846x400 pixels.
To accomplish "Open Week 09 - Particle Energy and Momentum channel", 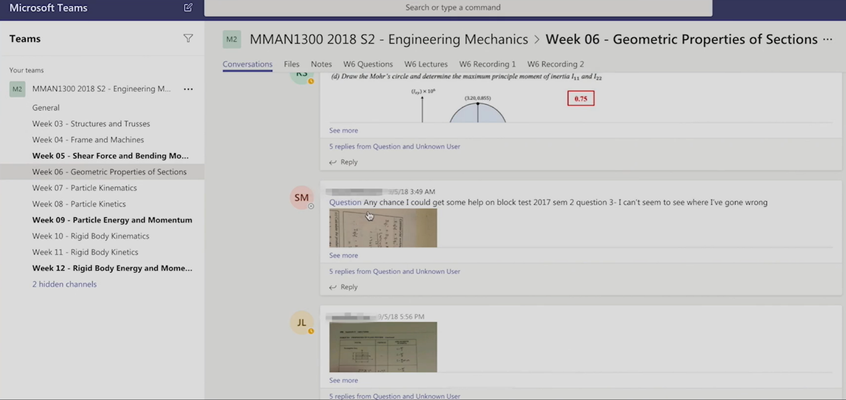I will click(x=102, y=220).
